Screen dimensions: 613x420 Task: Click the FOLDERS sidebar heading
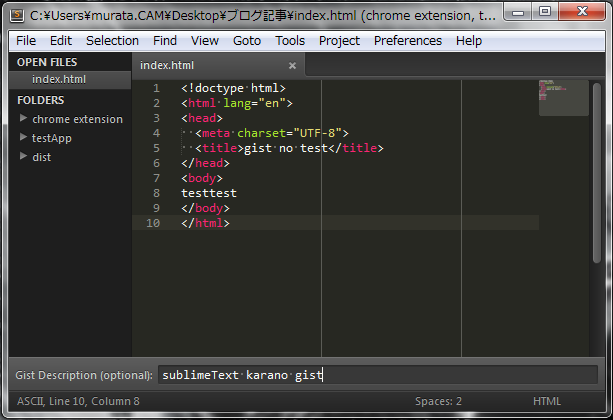click(40, 101)
